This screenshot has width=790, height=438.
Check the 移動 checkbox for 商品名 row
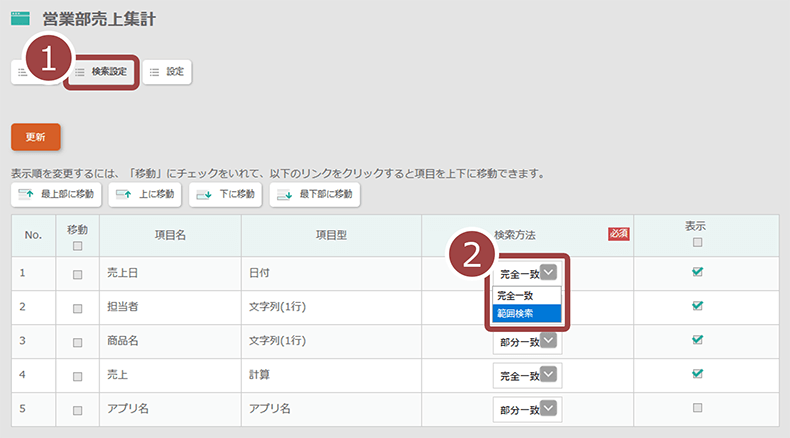(77, 341)
